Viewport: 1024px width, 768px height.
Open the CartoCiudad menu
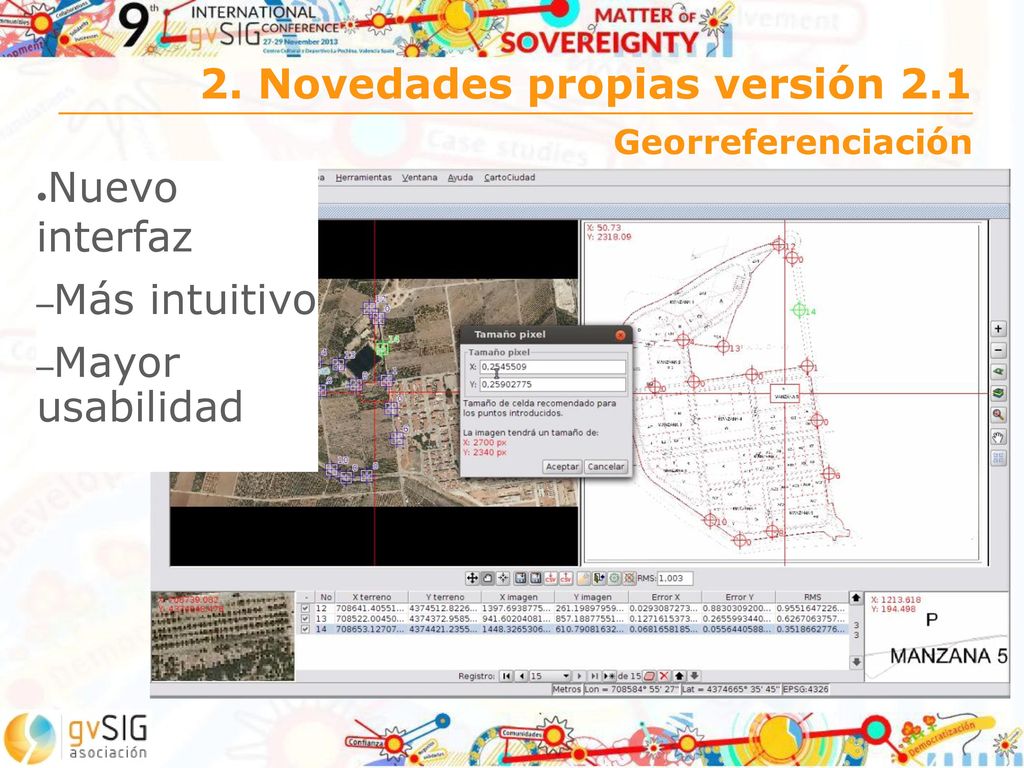coord(509,178)
